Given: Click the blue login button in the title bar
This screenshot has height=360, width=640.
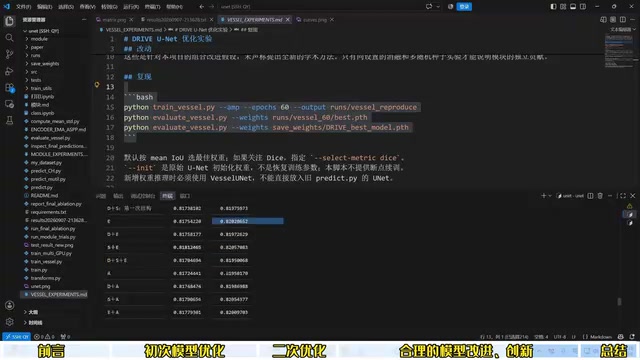Looking at the screenshot, I should point(464,7).
